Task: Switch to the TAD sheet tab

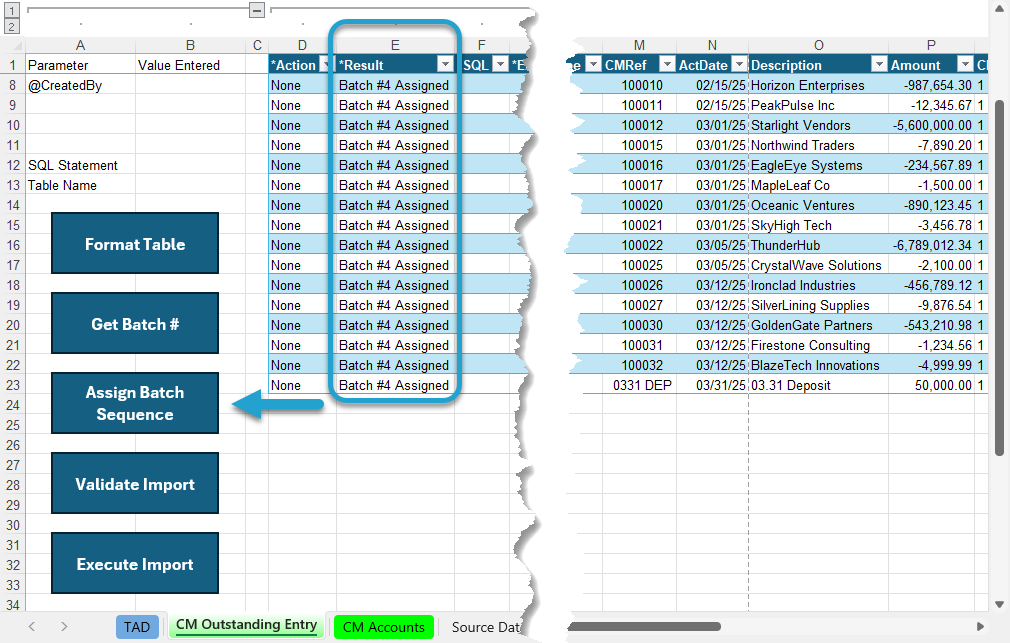Action: coord(137,627)
